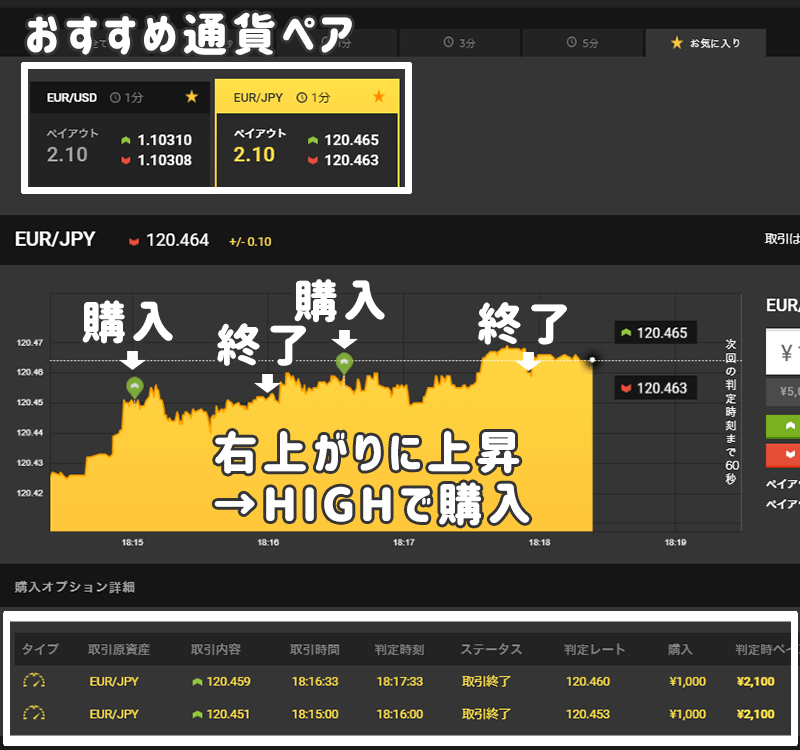Click 取引終了 status in 18:17:33 row
Image resolution: width=800 pixels, height=750 pixels.
click(486, 682)
